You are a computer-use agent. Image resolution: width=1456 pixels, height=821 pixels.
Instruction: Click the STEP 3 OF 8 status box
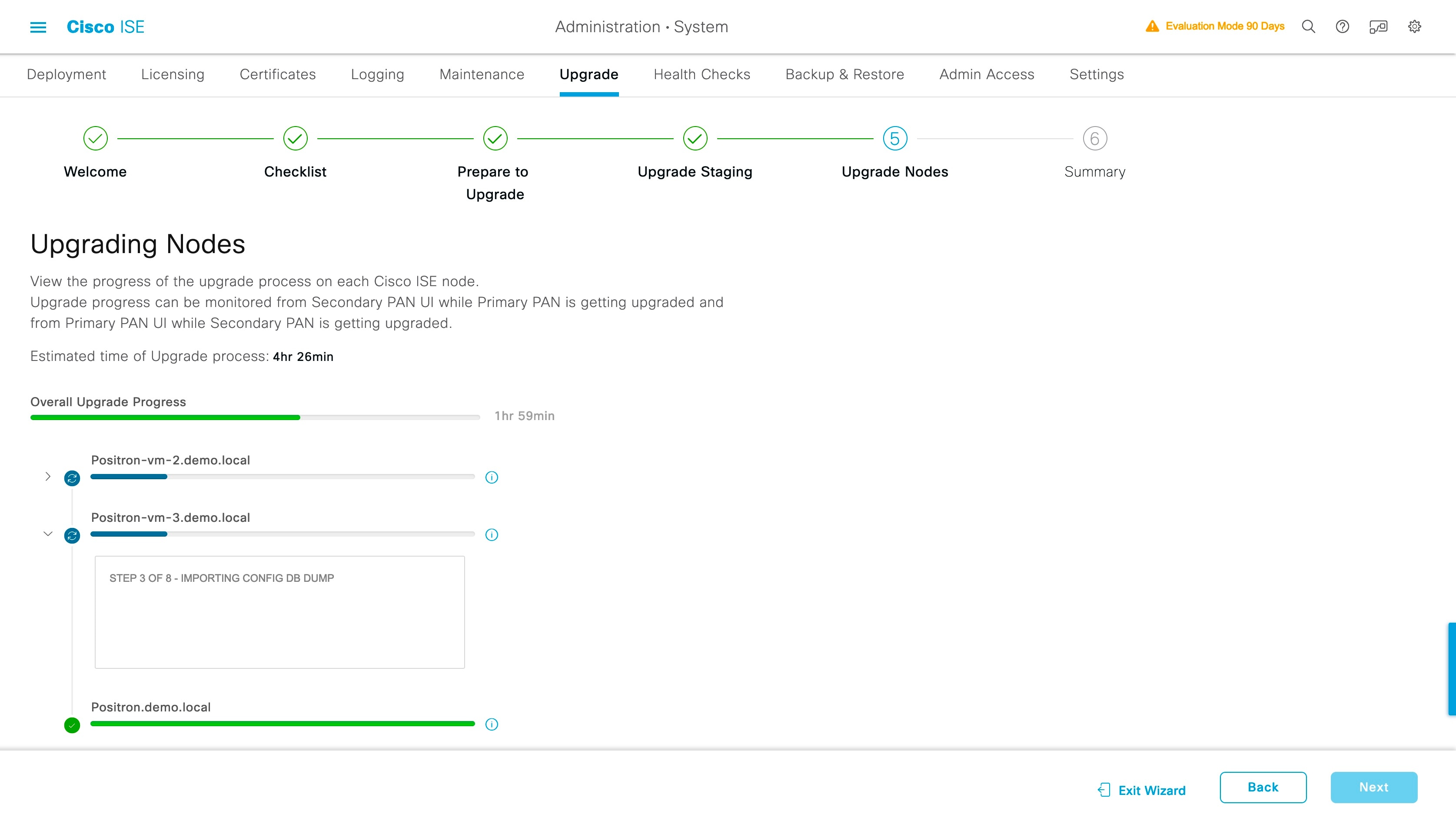coord(280,612)
